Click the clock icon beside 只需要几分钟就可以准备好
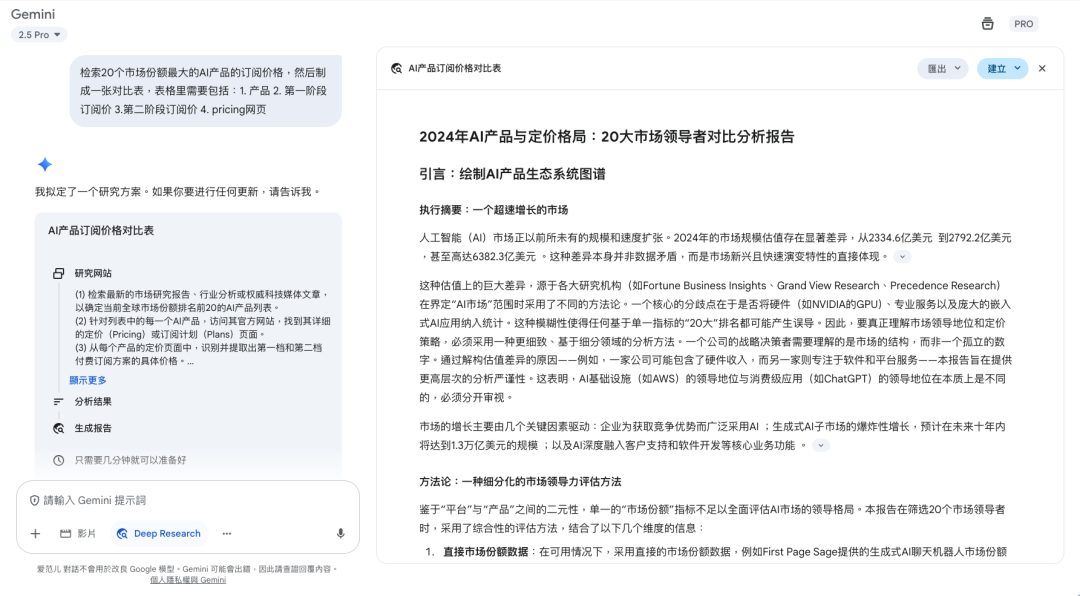This screenshot has width=1080, height=596. [59, 460]
